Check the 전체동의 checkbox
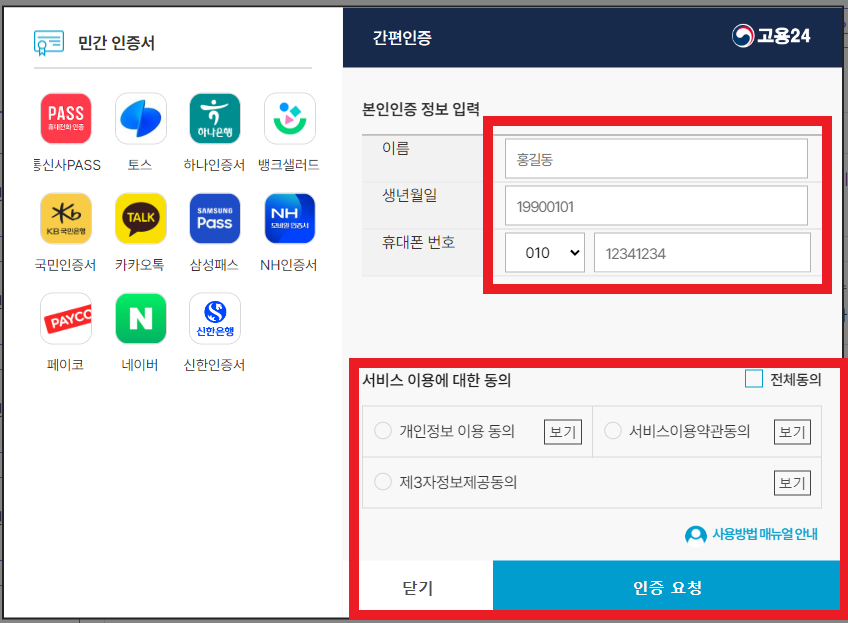Screen dimensions: 848x623 coord(754,379)
